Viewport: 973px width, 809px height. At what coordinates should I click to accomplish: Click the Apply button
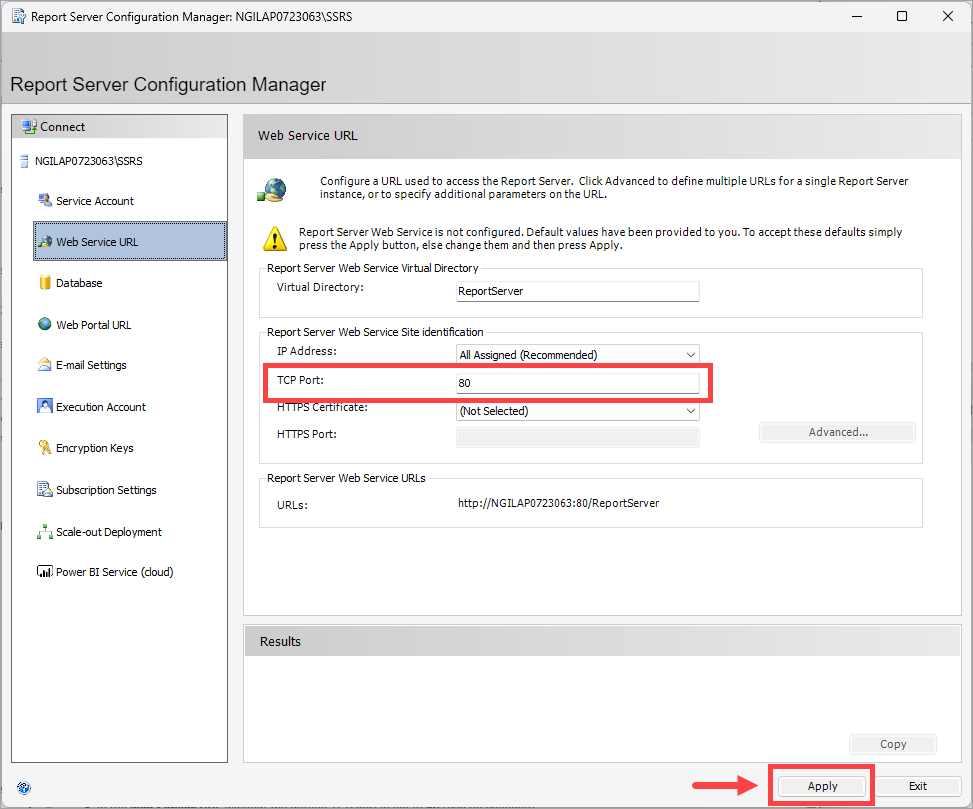point(822,786)
